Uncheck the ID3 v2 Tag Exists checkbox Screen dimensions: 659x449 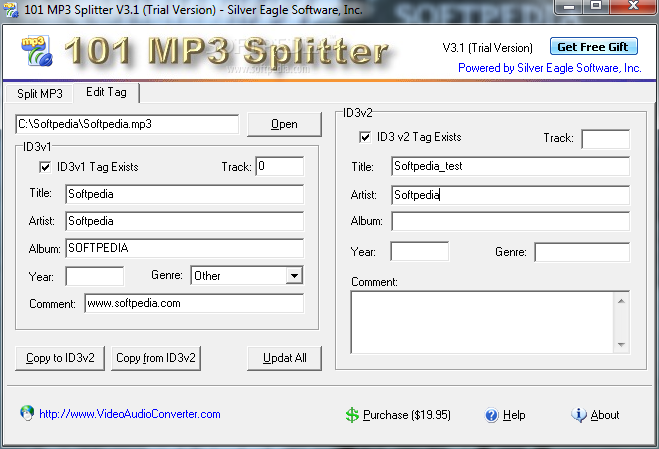(x=365, y=137)
